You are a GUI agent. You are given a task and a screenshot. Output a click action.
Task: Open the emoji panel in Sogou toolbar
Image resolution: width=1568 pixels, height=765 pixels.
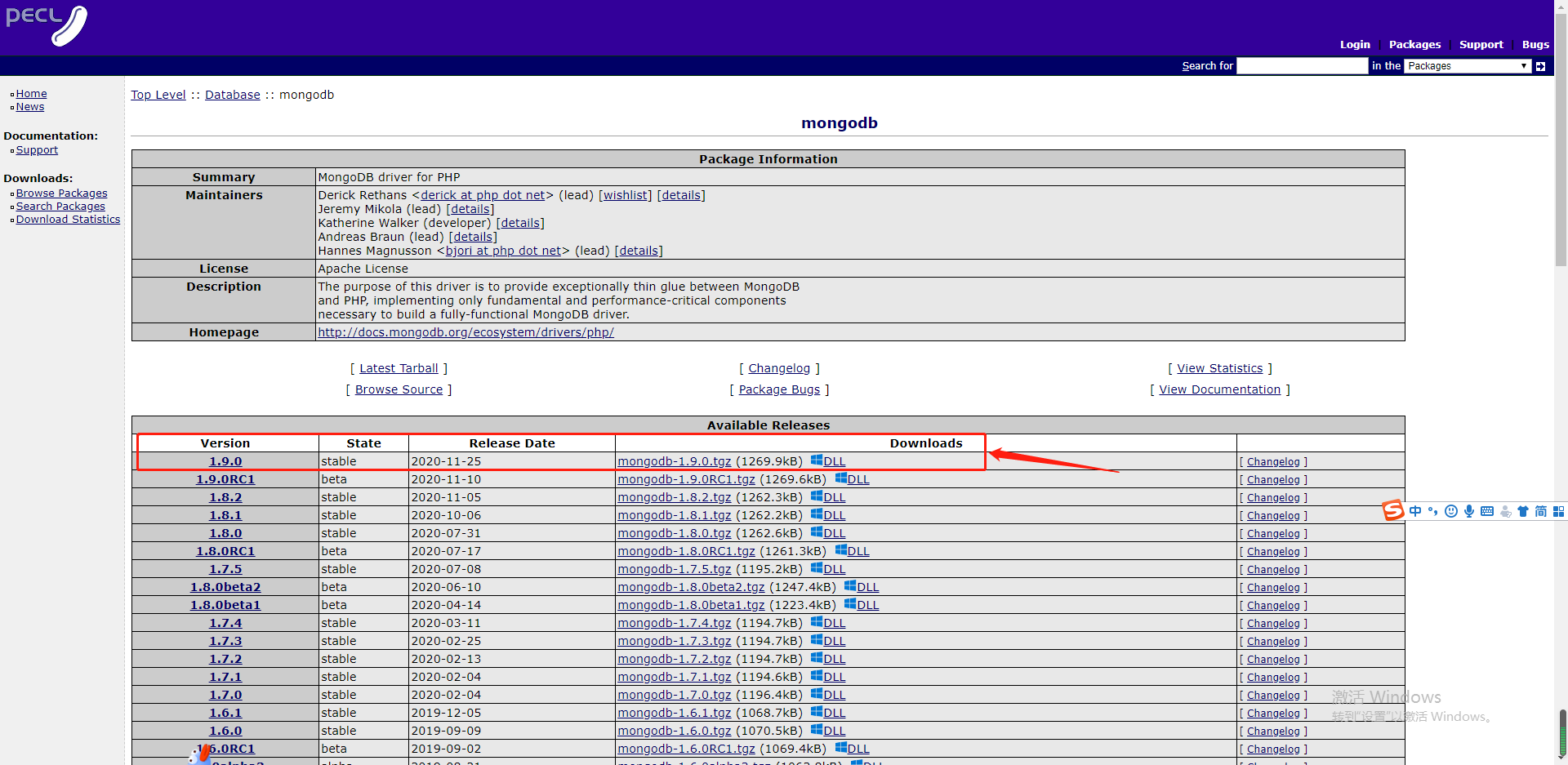[1451, 511]
